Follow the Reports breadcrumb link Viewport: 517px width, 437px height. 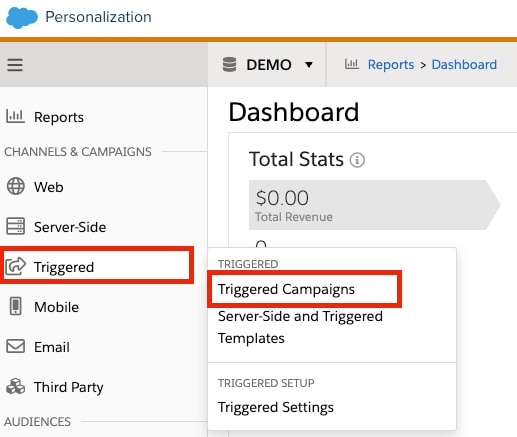(x=391, y=65)
